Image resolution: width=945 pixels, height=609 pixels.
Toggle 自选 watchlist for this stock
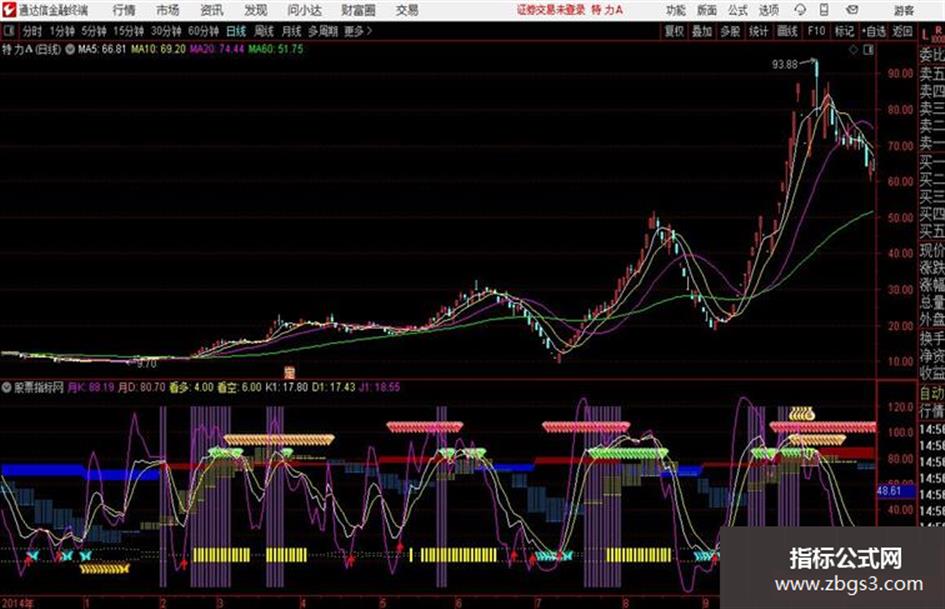pos(874,31)
